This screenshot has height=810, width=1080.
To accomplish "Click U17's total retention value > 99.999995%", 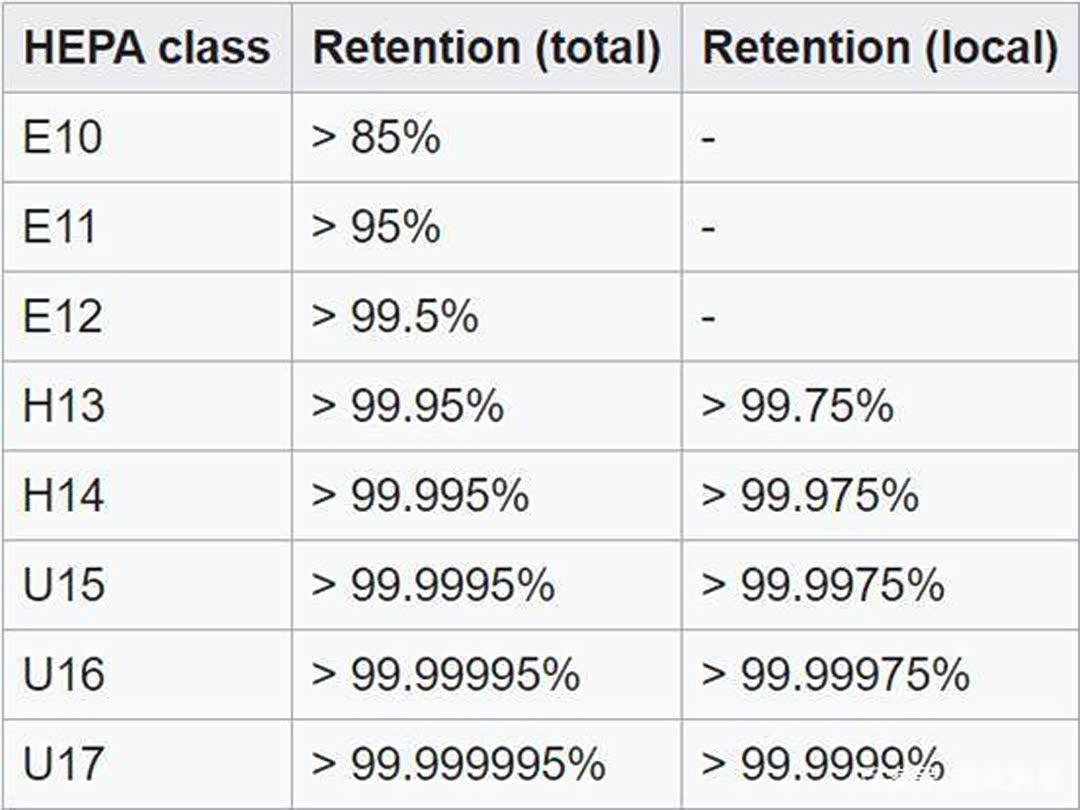I will click(x=458, y=764).
